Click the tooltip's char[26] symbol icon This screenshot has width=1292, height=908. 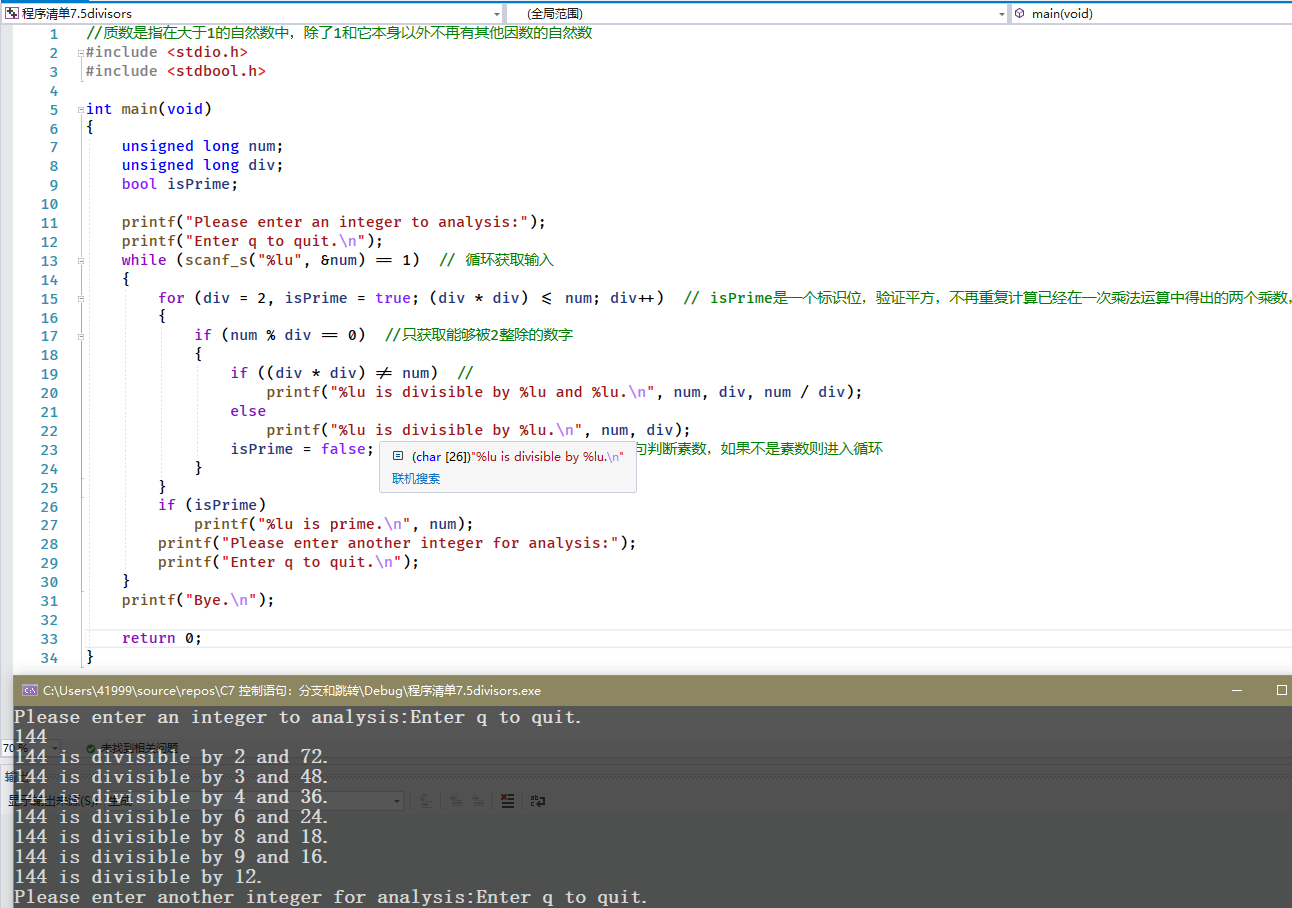[x=398, y=455]
